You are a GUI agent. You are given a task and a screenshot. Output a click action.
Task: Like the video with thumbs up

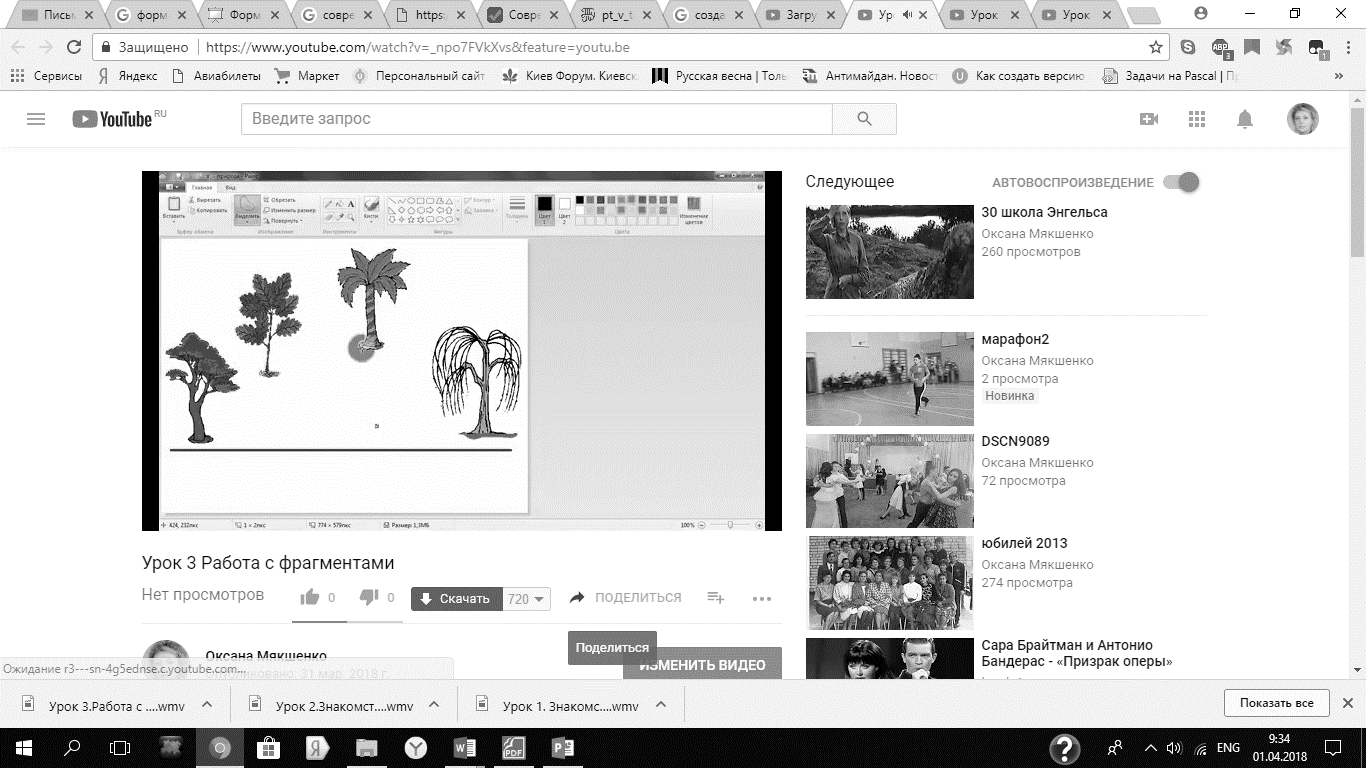click(x=310, y=598)
